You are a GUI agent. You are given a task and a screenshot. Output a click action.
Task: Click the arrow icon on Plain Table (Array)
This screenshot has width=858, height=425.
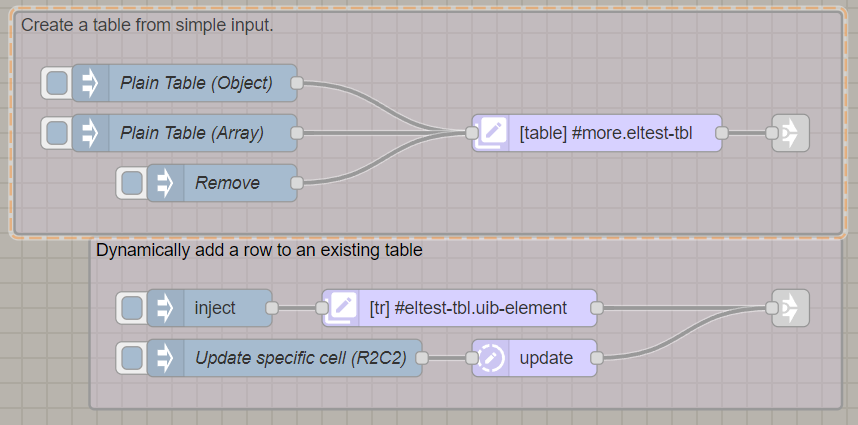point(90,133)
